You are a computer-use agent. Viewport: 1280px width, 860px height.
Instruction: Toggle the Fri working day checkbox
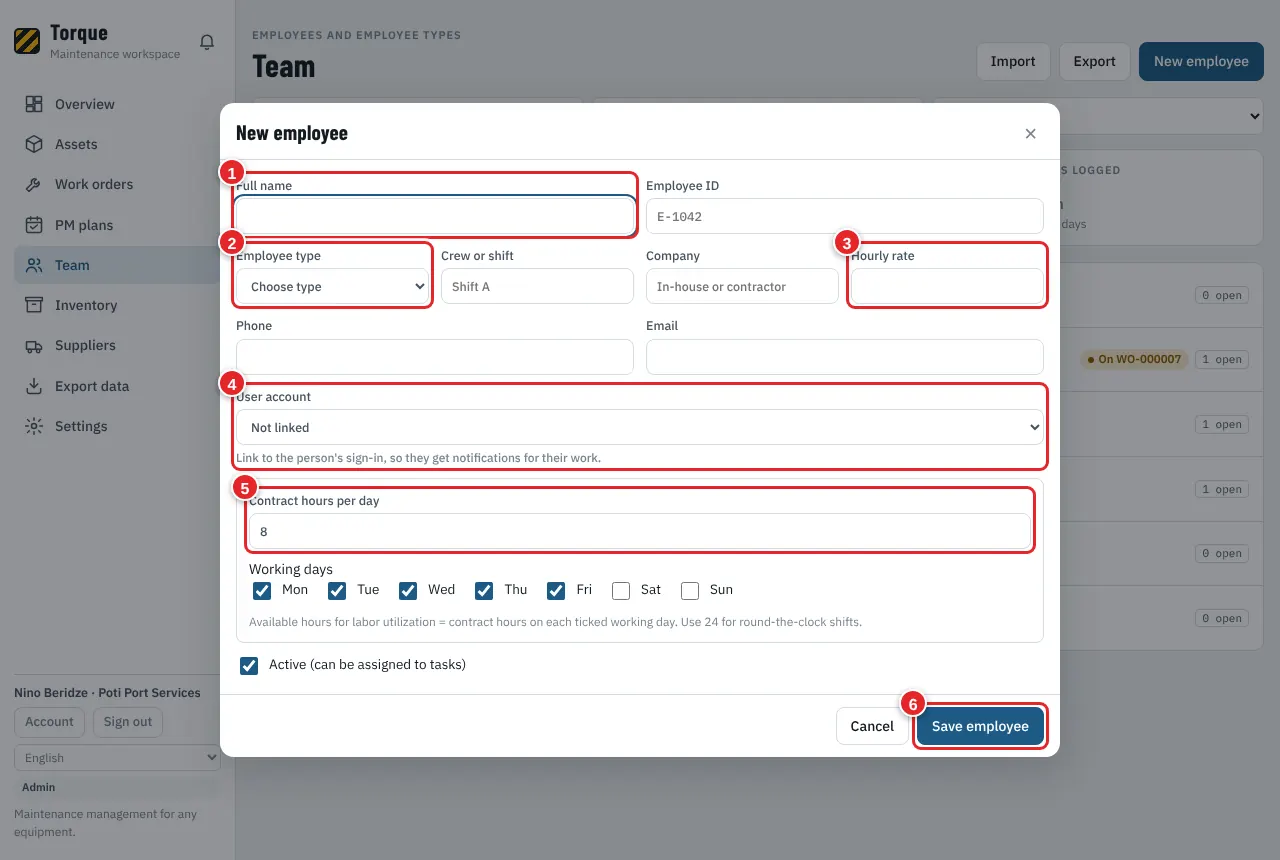coord(556,590)
